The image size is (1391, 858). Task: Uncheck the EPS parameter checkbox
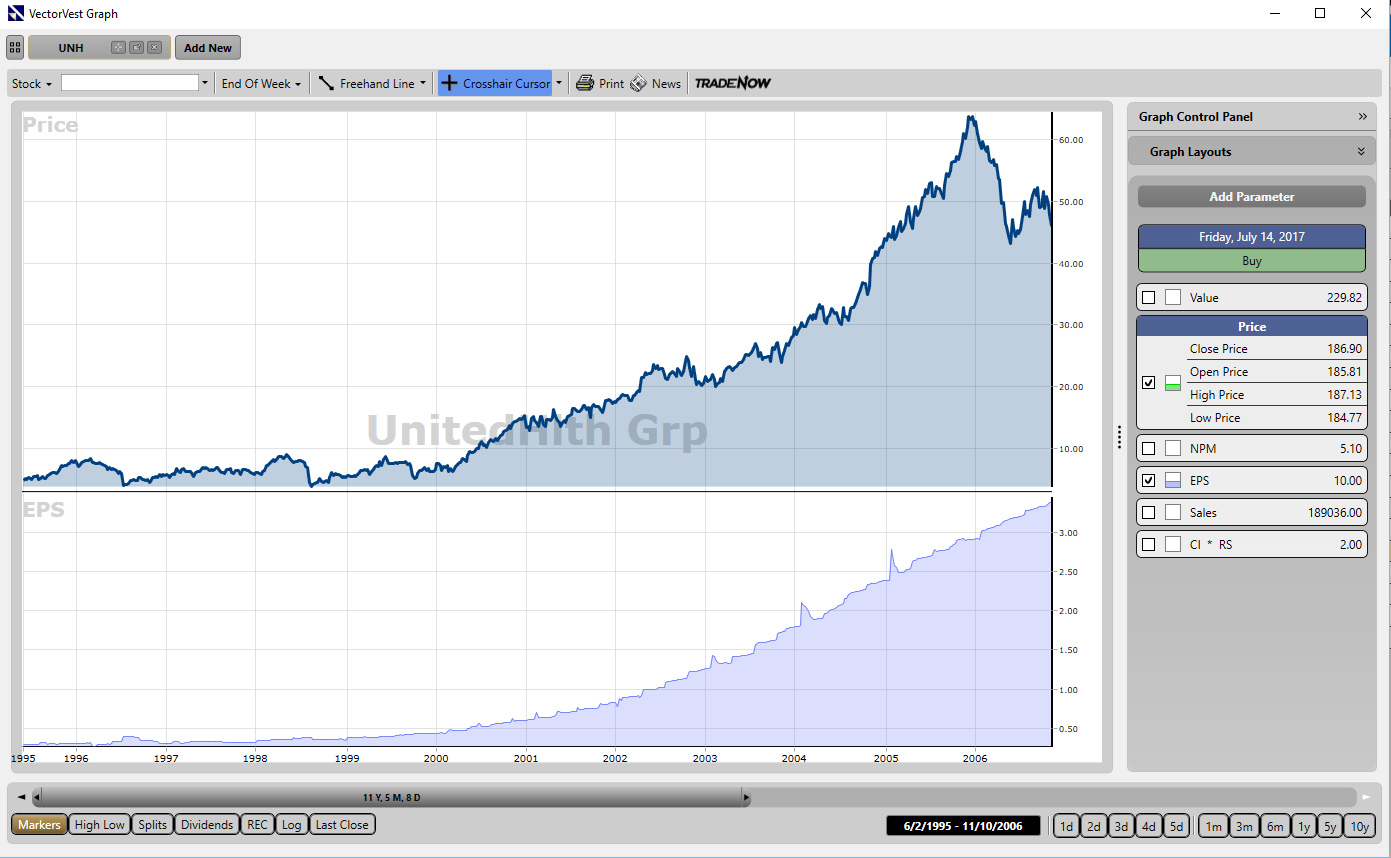coord(1148,481)
